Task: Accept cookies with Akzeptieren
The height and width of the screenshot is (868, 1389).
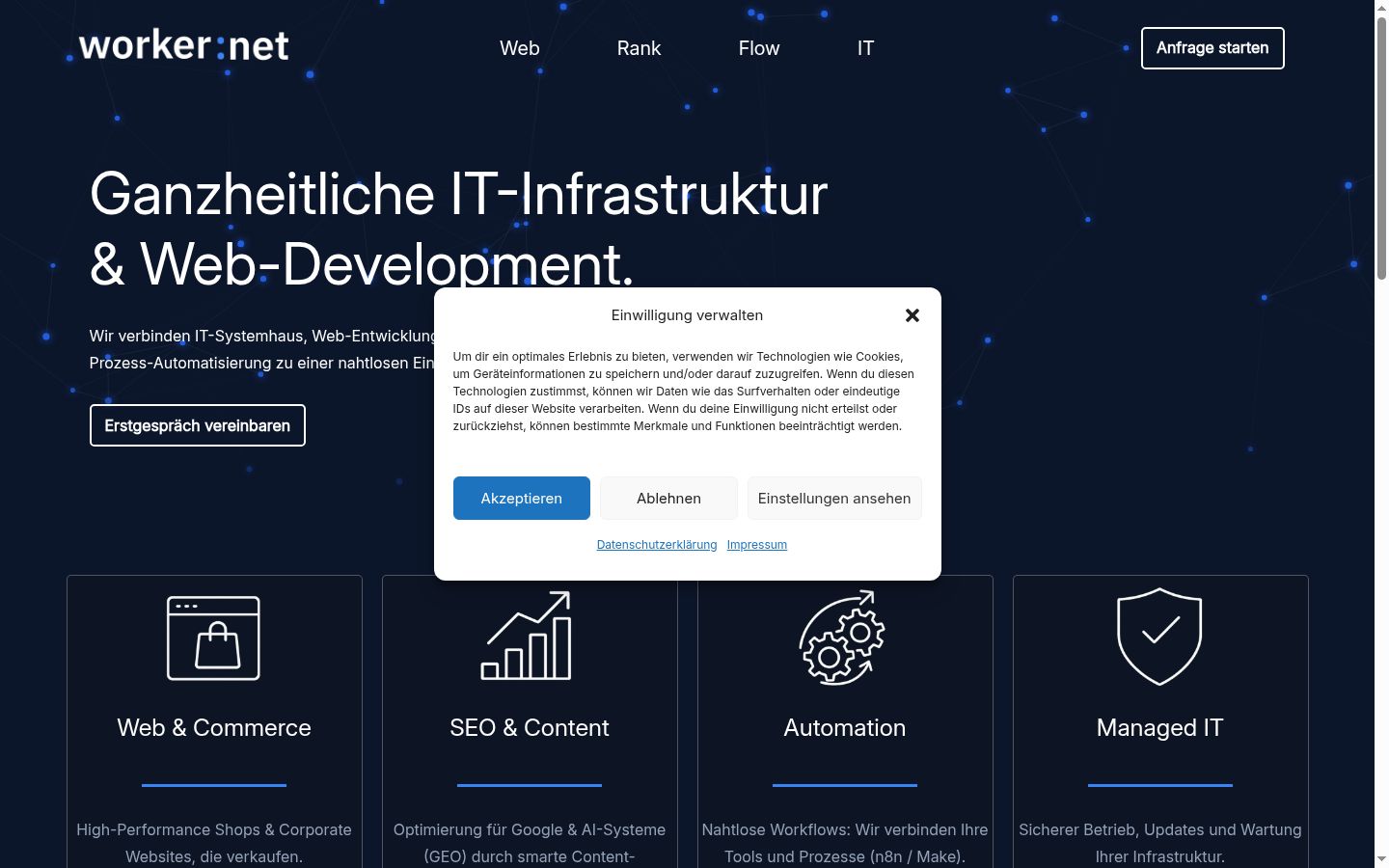Action: click(522, 499)
